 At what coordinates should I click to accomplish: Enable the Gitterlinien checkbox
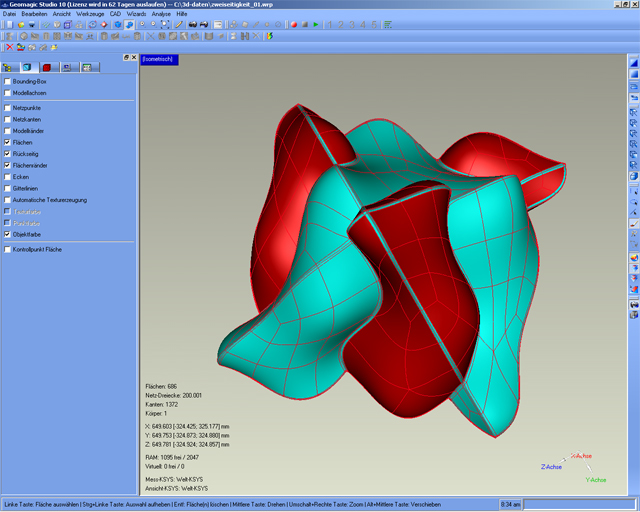(7, 188)
